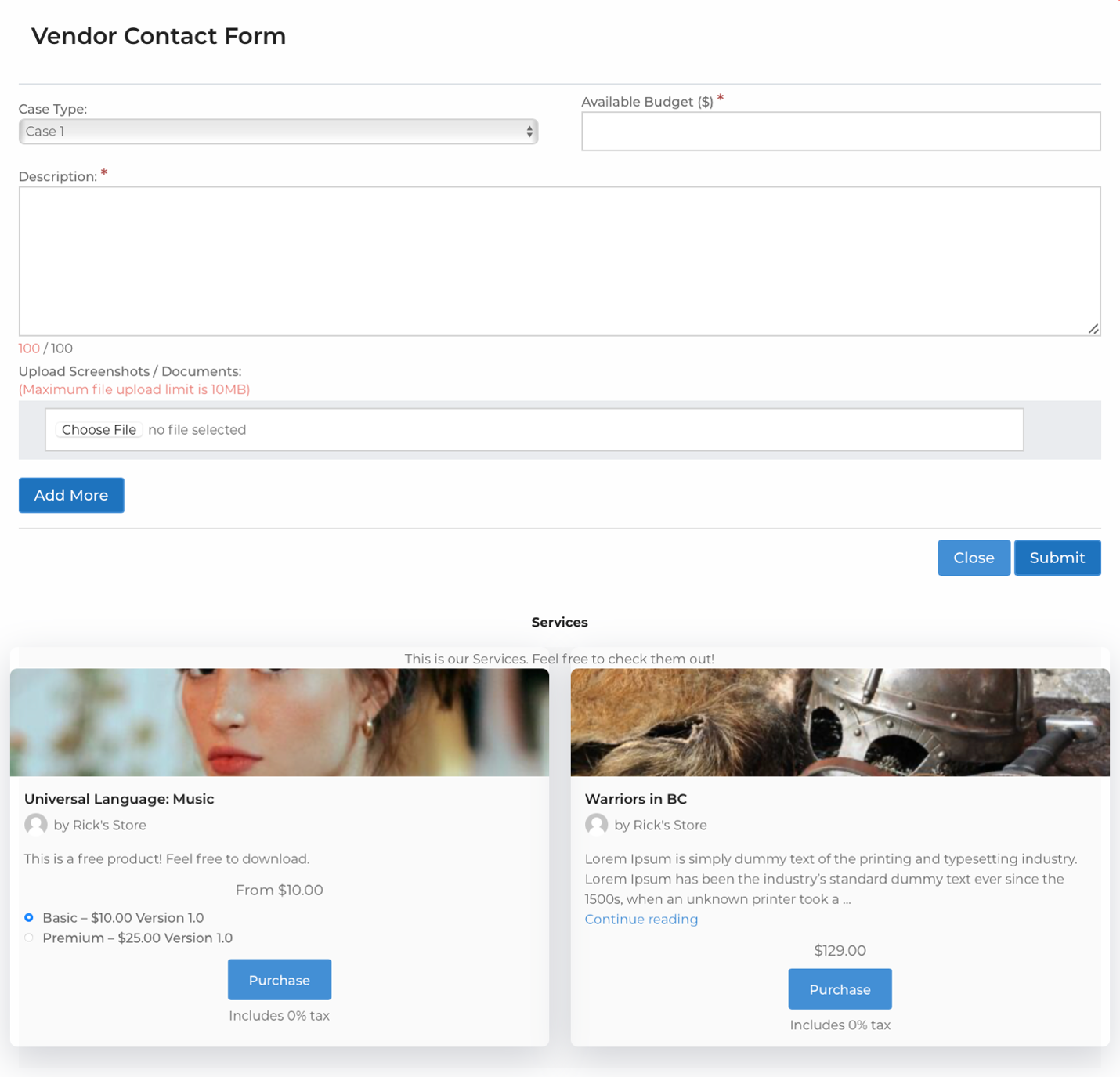Click 'Includes 0% tax' under Warriors product
Viewport: 1120px width, 1077px height.
point(840,1025)
